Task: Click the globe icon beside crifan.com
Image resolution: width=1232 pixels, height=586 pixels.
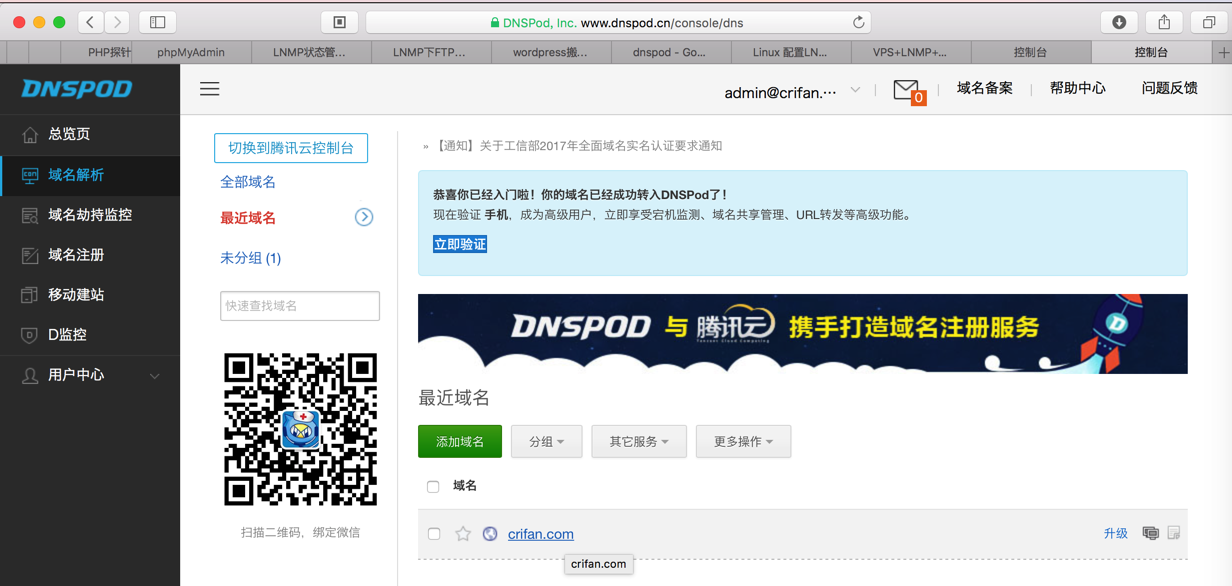Action: pyautogui.click(x=490, y=534)
